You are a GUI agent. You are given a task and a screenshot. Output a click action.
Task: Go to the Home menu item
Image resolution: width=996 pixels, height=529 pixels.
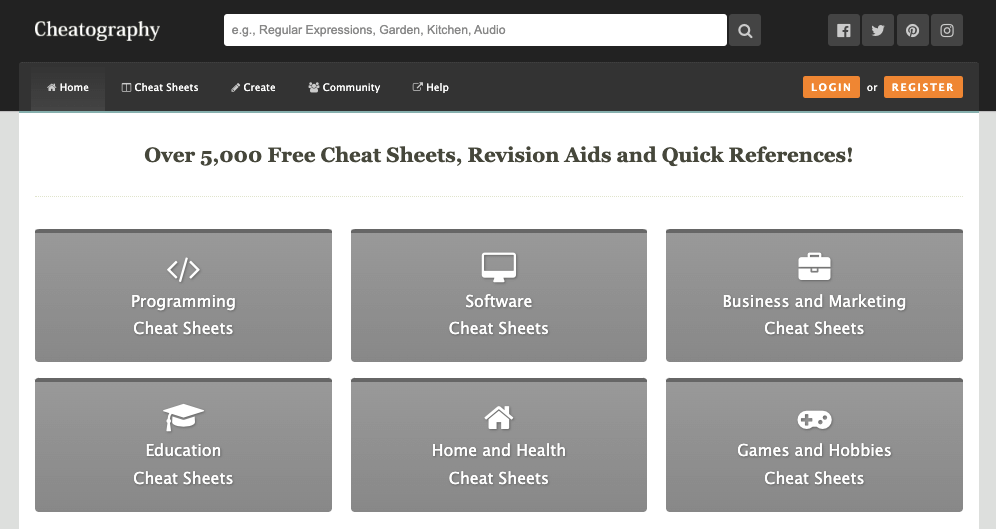(x=68, y=88)
